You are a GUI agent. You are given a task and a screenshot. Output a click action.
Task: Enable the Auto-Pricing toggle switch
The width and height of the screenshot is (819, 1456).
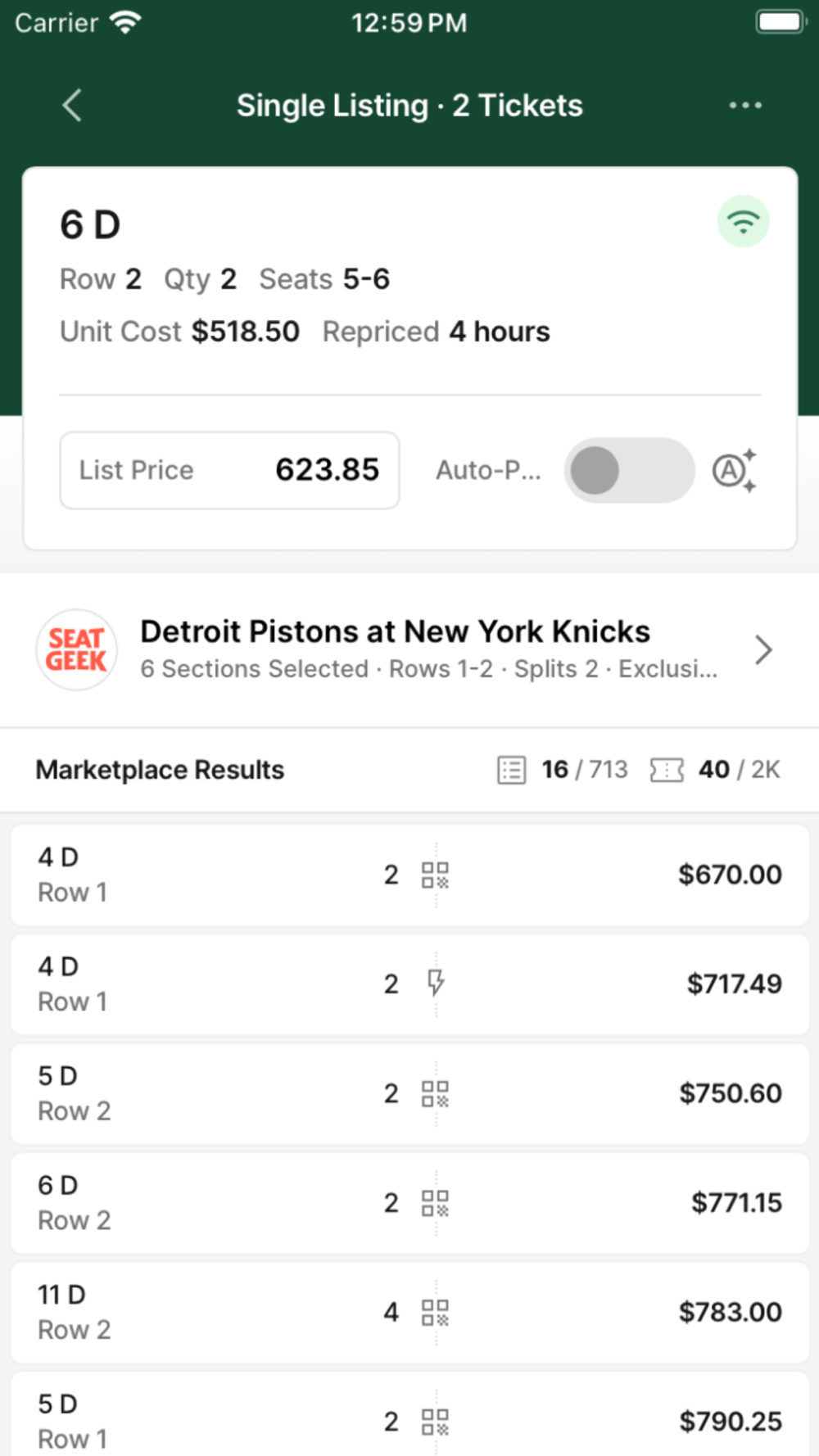[x=629, y=471]
